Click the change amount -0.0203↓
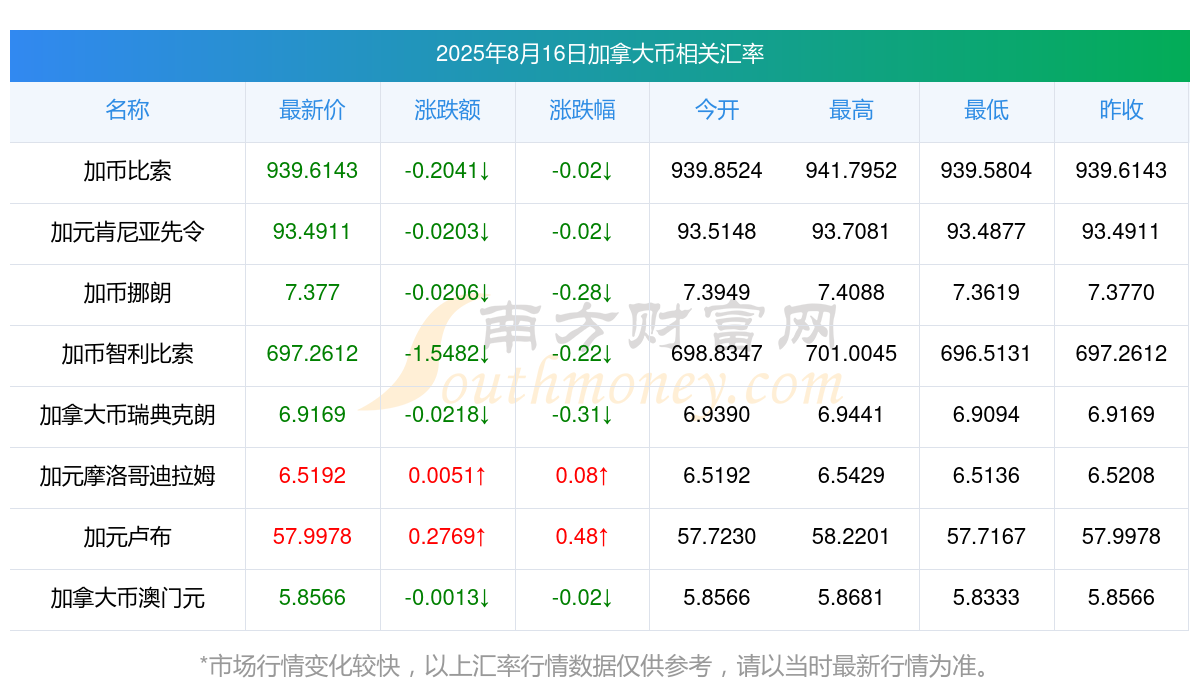Screen dimensions: 1200x698 coord(447,232)
